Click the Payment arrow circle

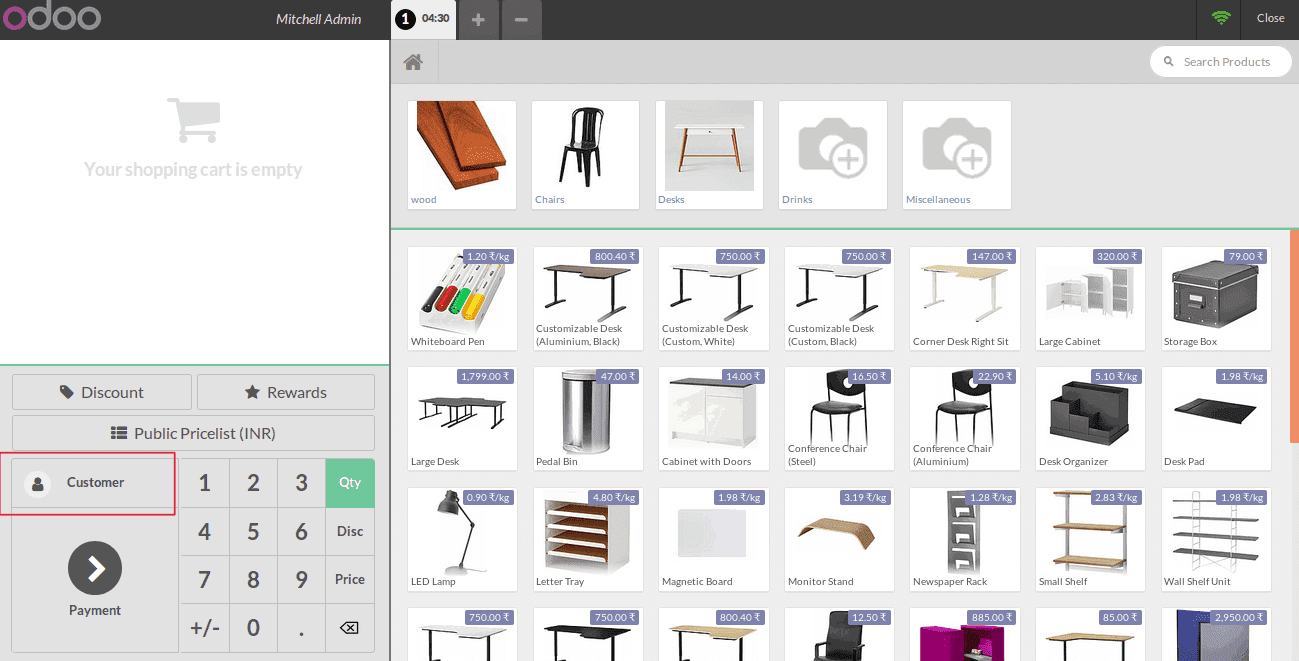95,569
